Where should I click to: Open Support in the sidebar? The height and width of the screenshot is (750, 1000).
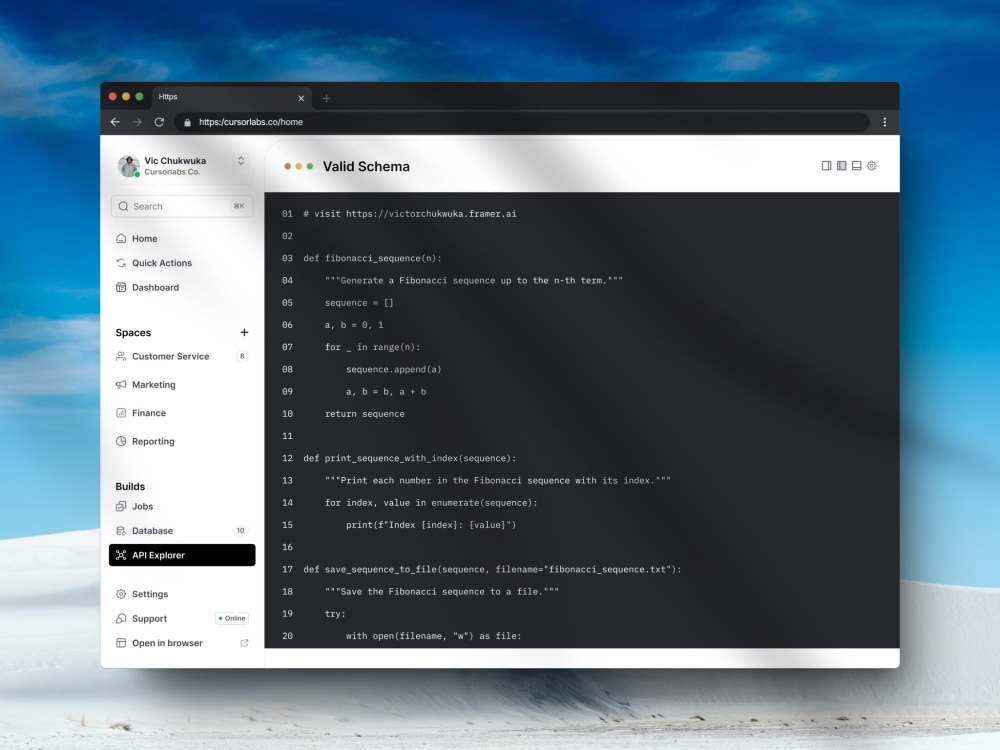tap(149, 619)
